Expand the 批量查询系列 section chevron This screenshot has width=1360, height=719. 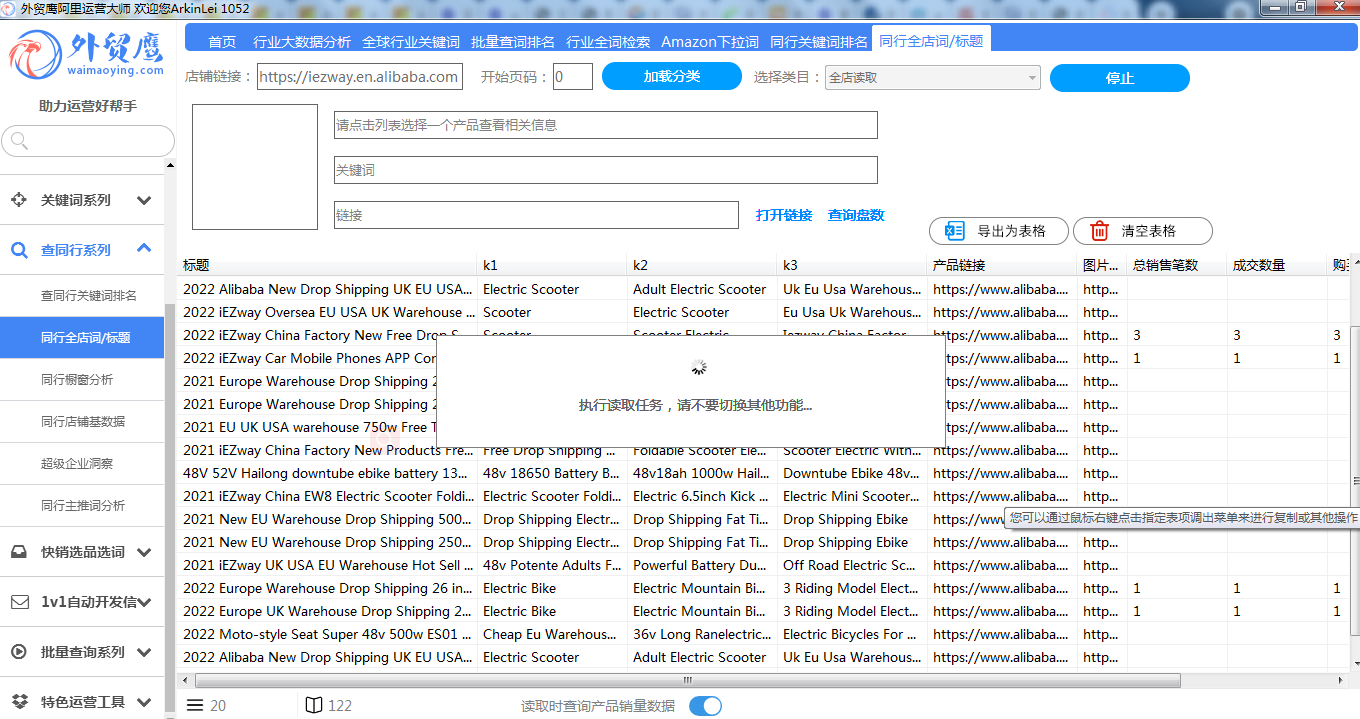144,652
